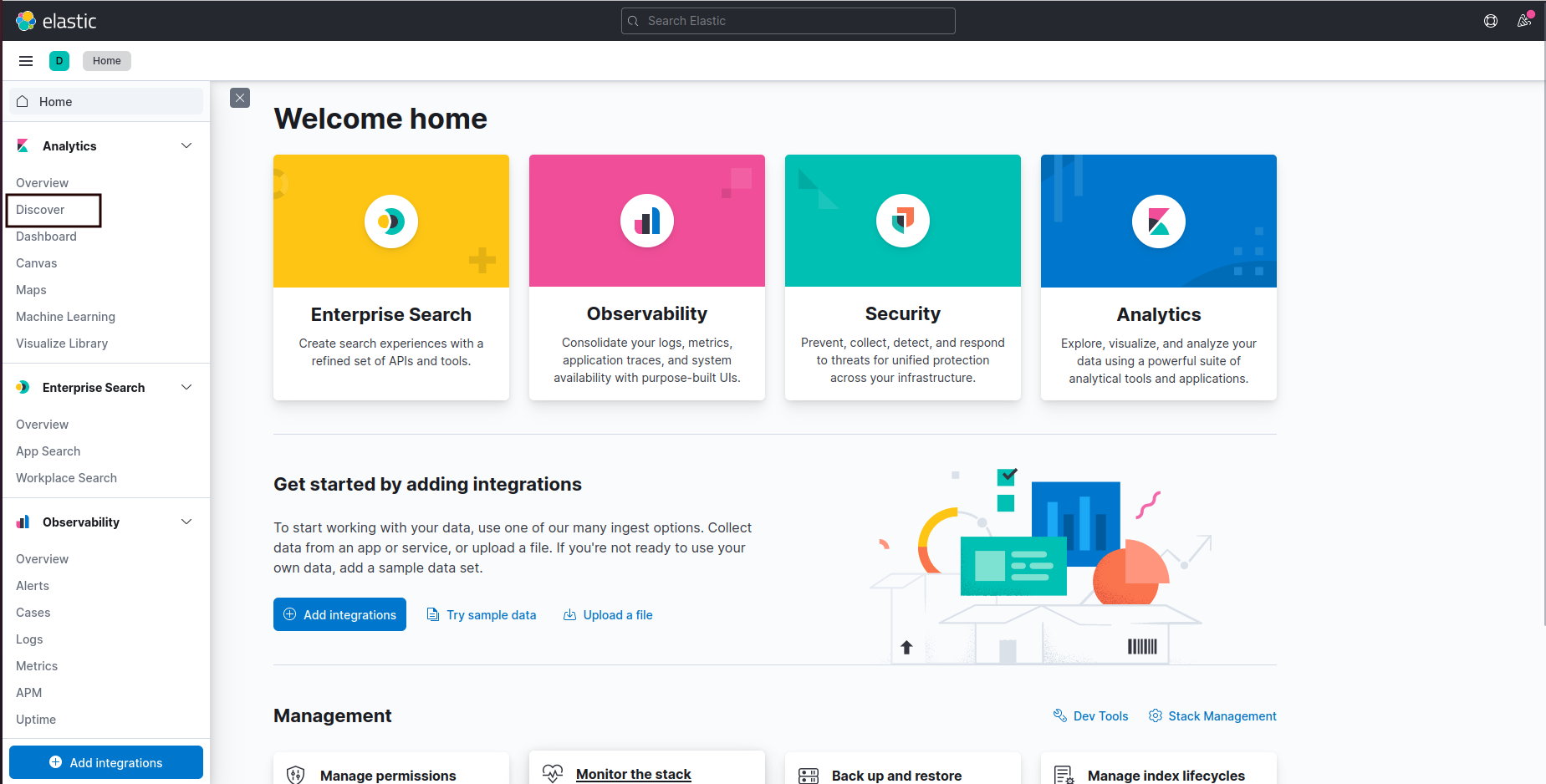This screenshot has width=1546, height=784.
Task: Follow the Monitor the stack link
Action: (633, 774)
